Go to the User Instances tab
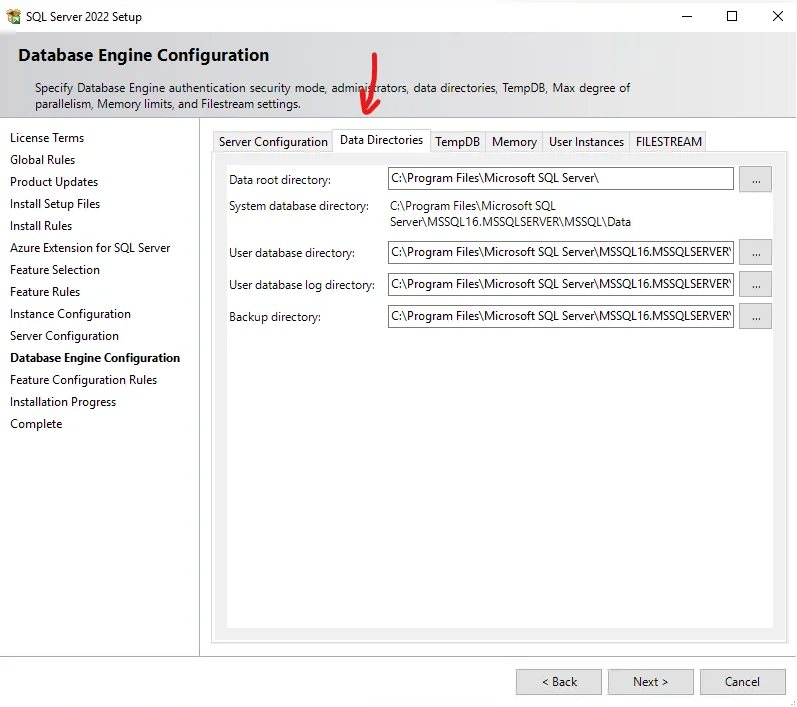This screenshot has height=707, width=797. coord(586,142)
